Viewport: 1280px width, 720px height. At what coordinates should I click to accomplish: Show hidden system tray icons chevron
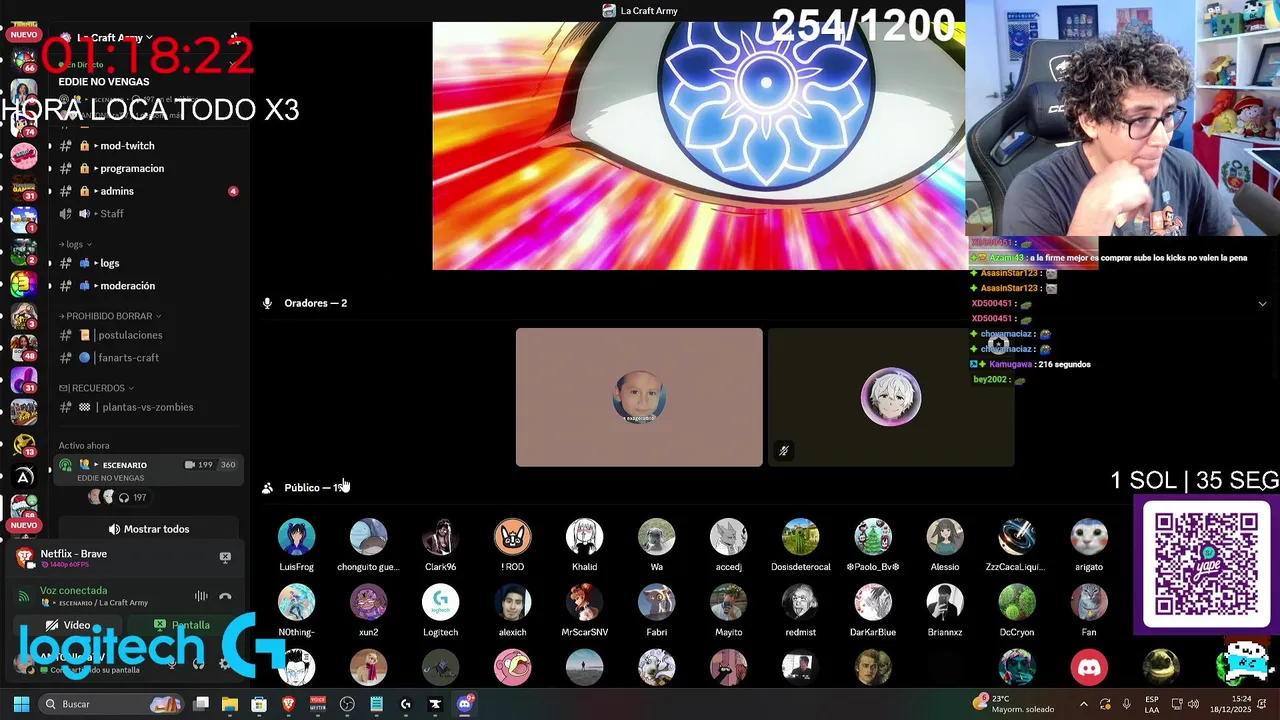point(1083,704)
